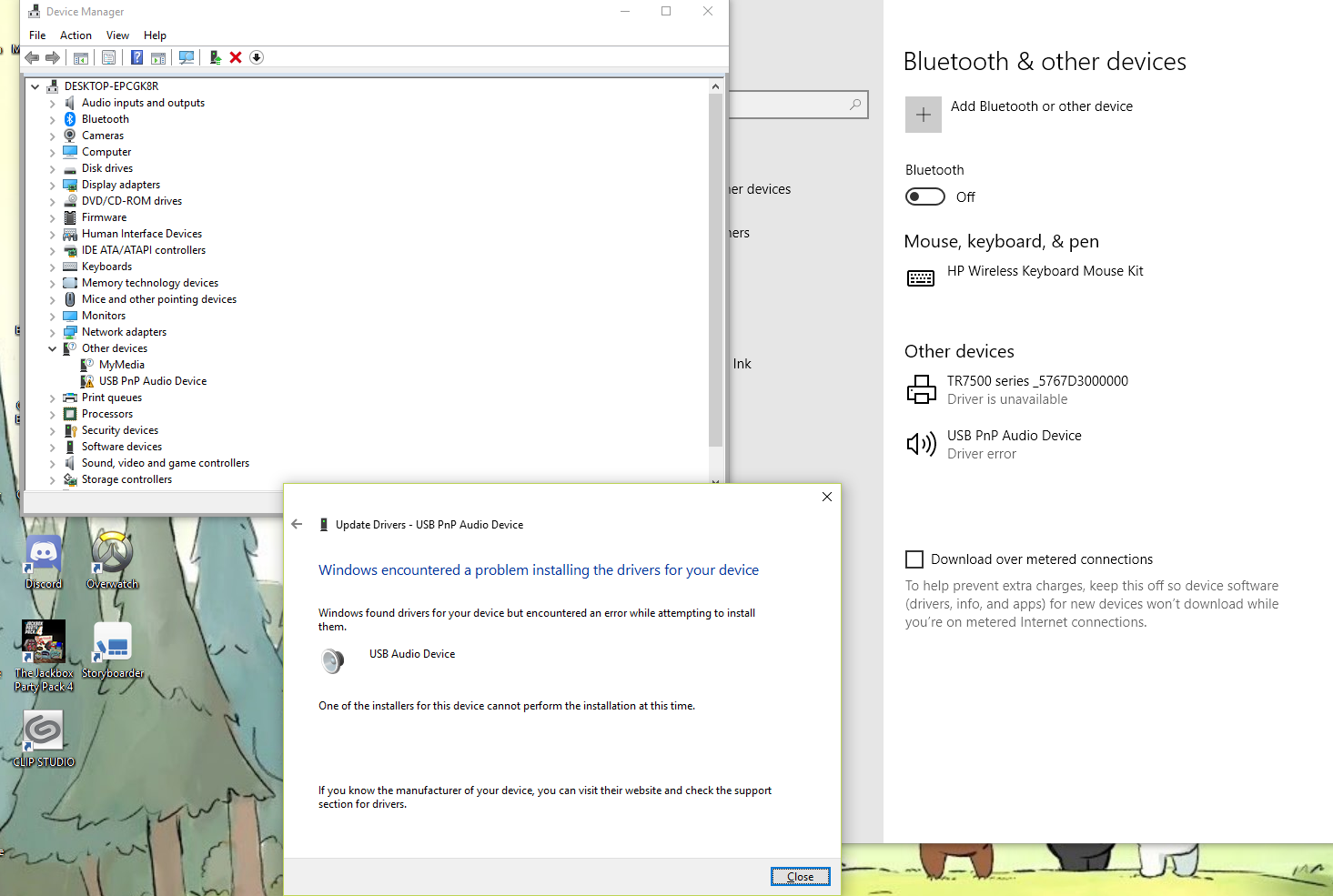The width and height of the screenshot is (1333, 896).
Task: Click the Properties toolbar icon
Action: point(108,57)
